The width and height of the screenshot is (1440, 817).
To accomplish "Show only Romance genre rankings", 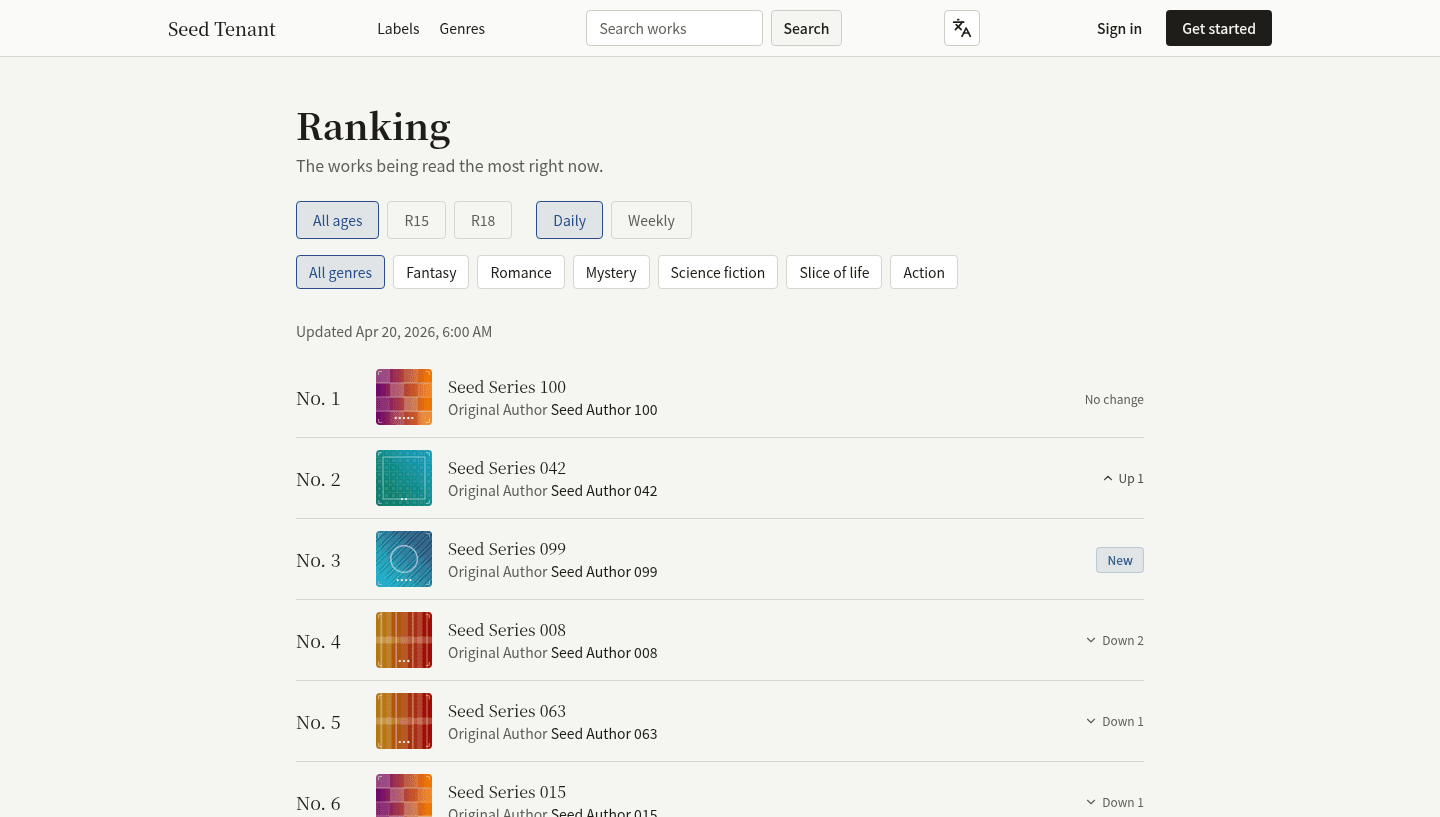I will pyautogui.click(x=521, y=272).
